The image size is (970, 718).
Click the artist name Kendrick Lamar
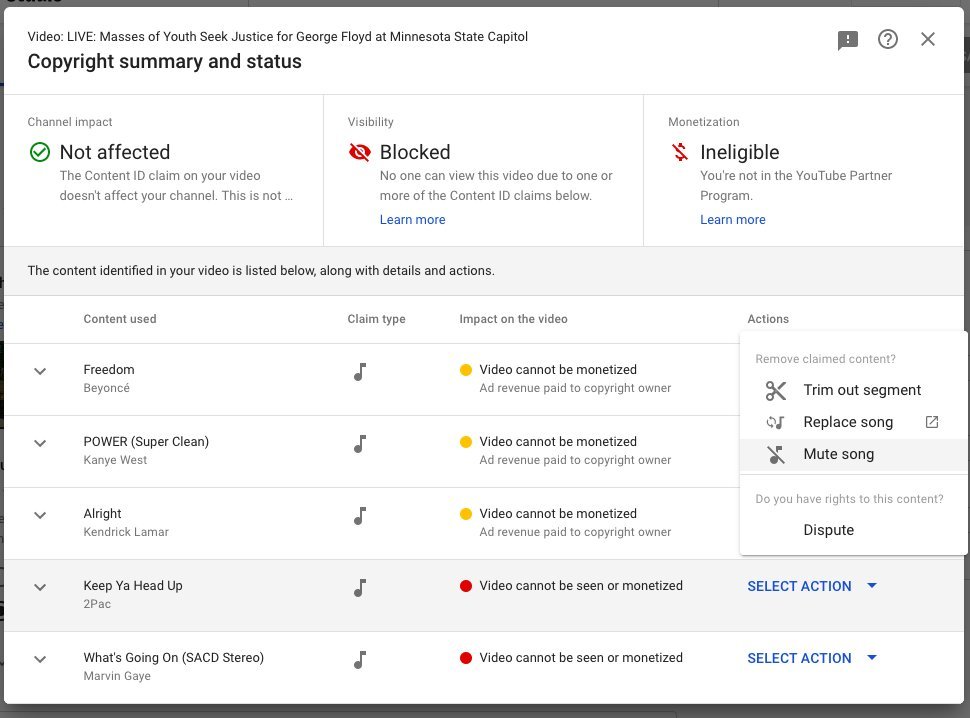[126, 532]
